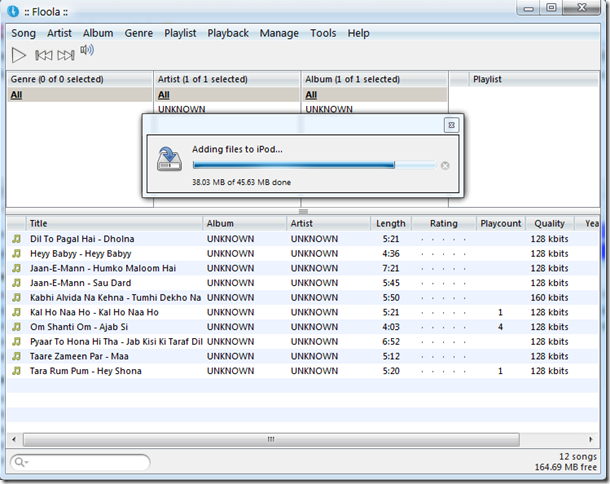Select the song Kal Ho Naa Ho - Kal Ho Naa Ho

tap(302, 312)
